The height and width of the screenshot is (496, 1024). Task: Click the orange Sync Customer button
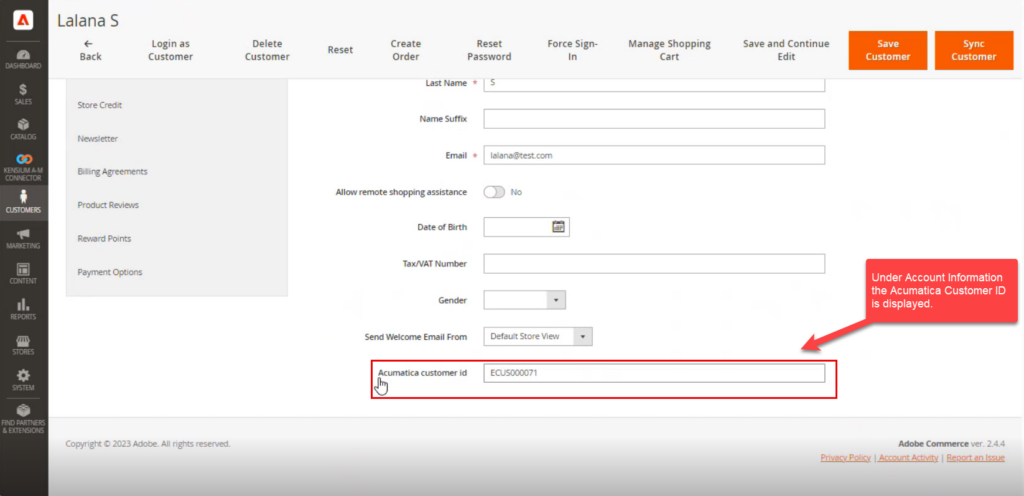pos(974,50)
